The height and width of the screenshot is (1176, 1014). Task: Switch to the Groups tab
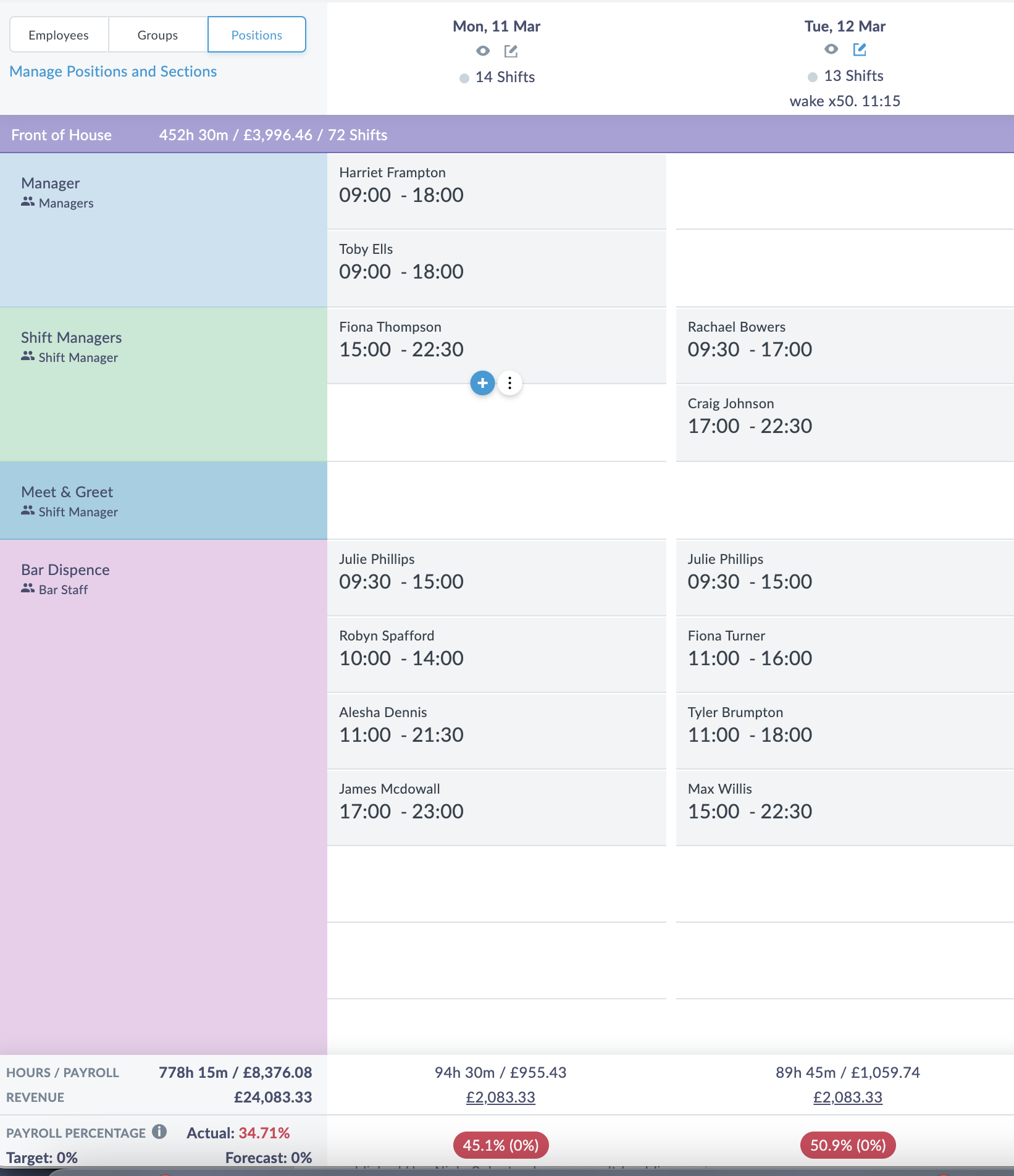(x=157, y=35)
